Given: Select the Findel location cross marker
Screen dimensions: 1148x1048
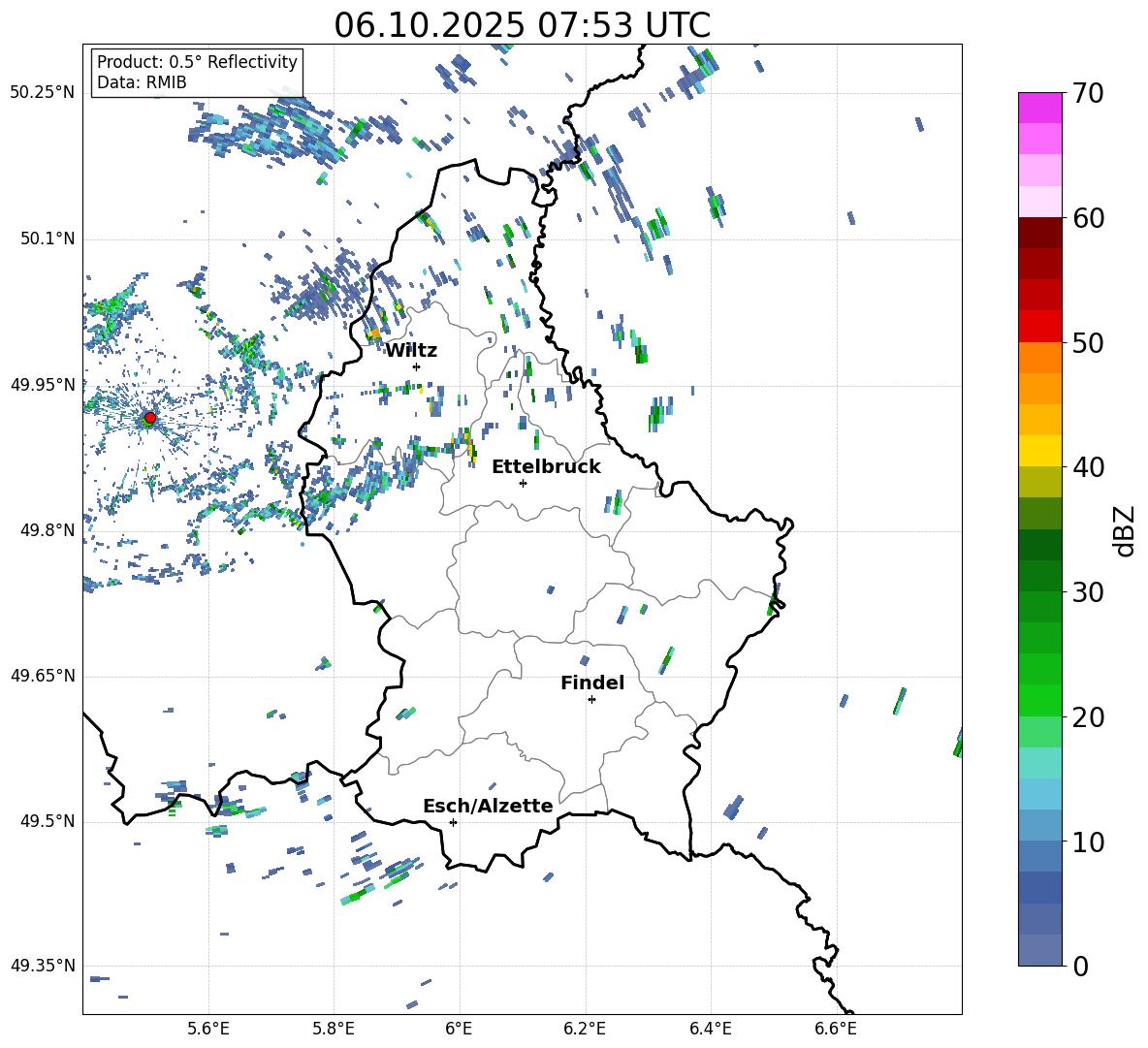Looking at the screenshot, I should (591, 699).
